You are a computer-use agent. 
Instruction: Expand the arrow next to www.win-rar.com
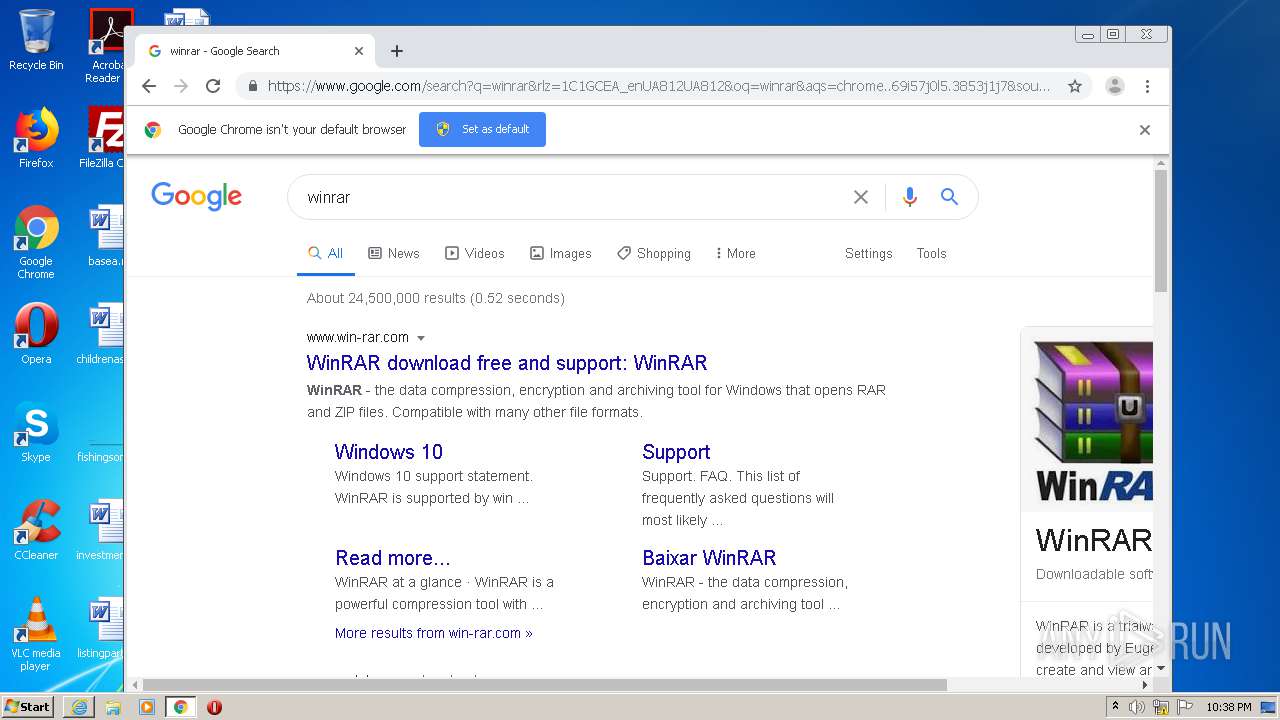421,338
